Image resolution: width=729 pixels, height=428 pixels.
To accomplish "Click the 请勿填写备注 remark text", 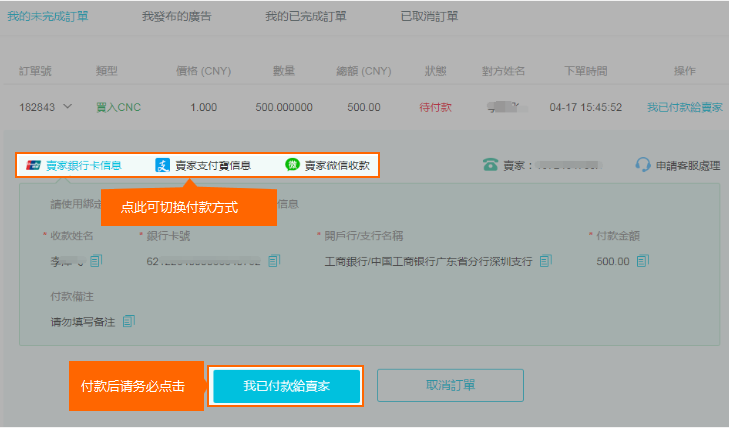I will 83,322.
